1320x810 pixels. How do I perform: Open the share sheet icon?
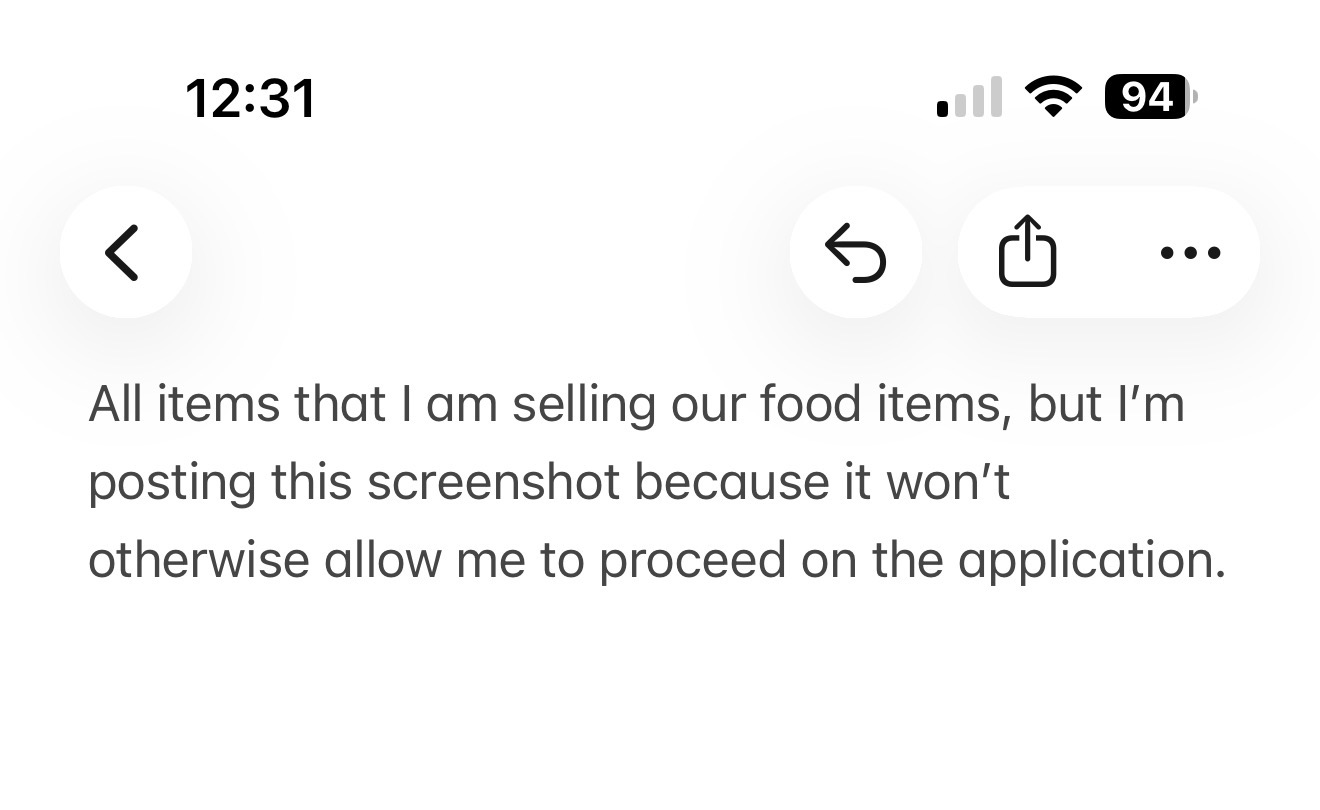pyautogui.click(x=1028, y=252)
